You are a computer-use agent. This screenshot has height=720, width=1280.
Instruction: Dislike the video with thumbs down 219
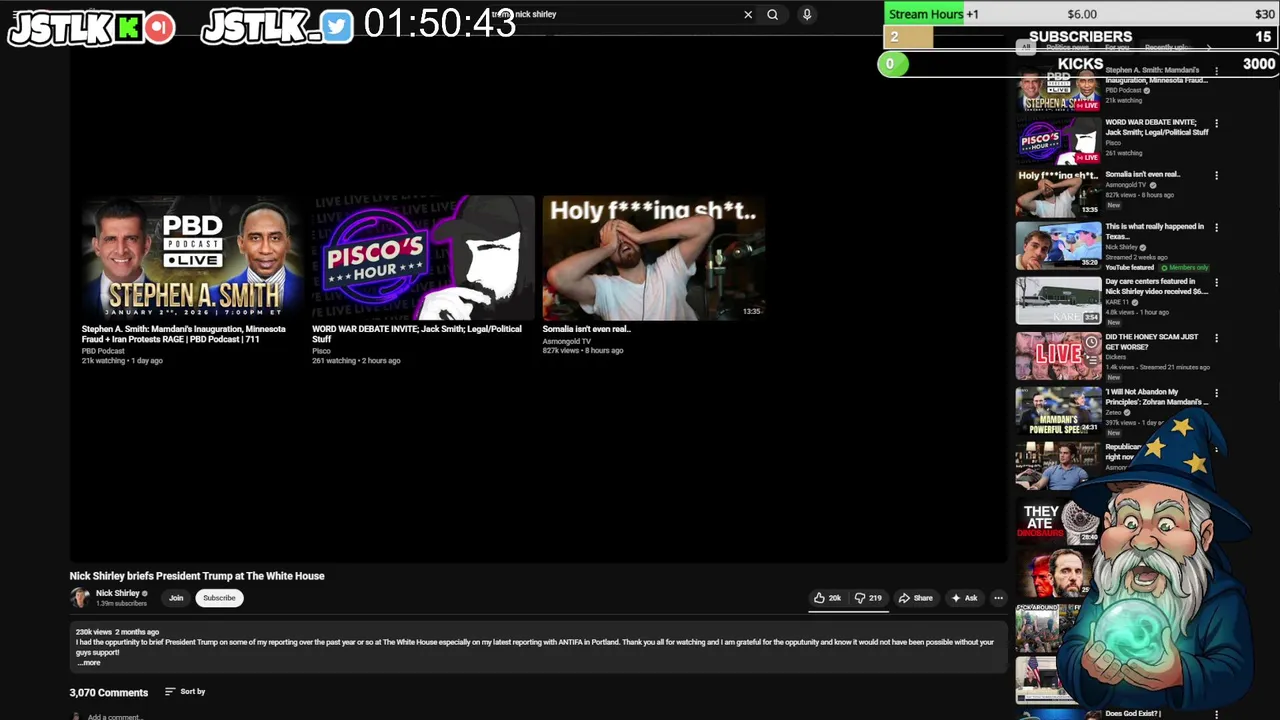click(868, 598)
